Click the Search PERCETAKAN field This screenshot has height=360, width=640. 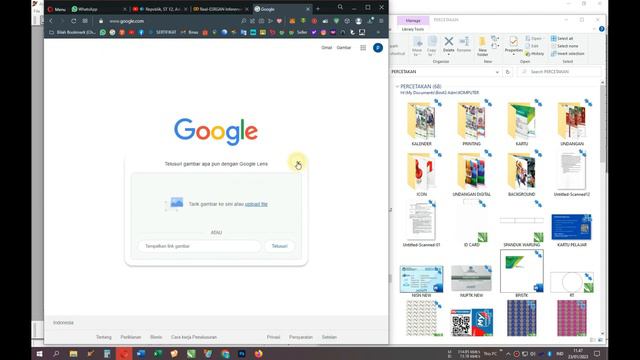point(560,72)
